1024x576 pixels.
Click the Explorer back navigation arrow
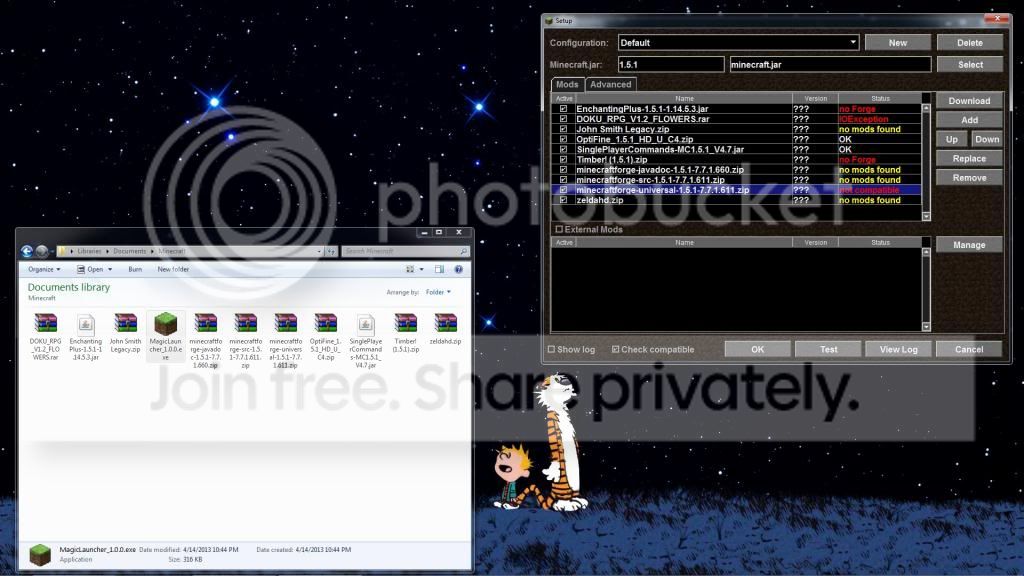28,251
